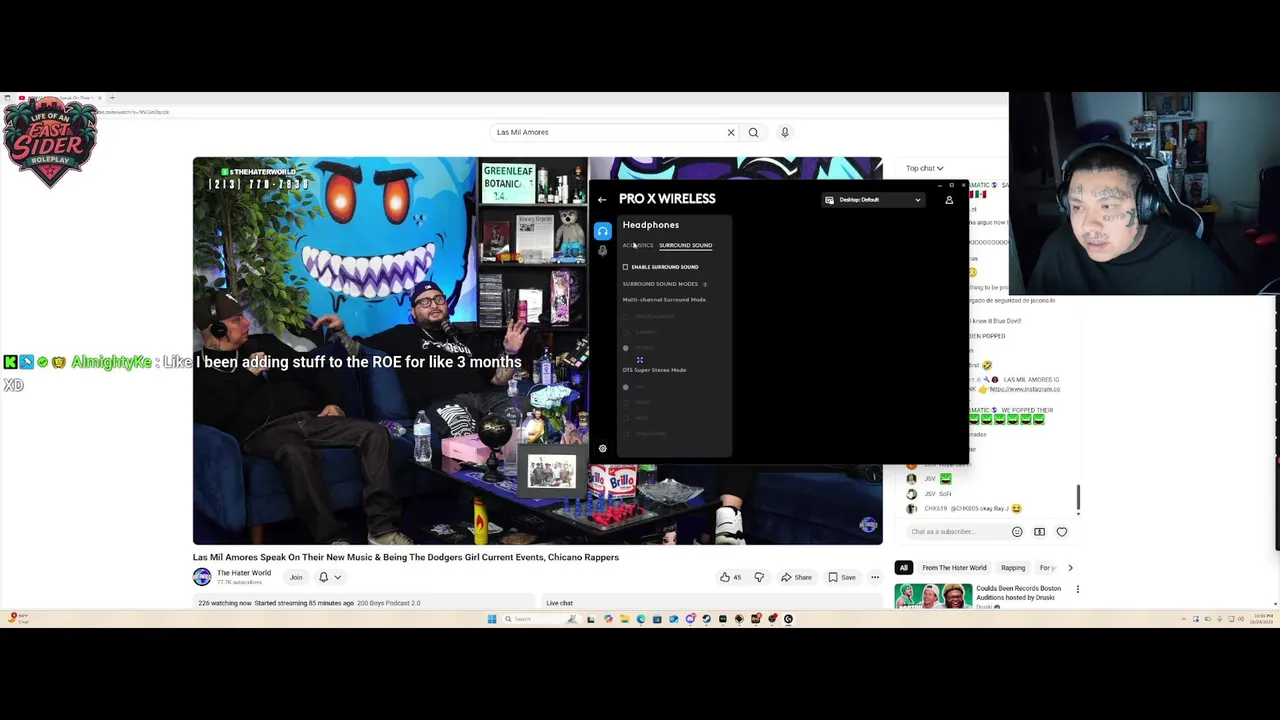This screenshot has height=720, width=1280.
Task: Select the third Multi-channel Surround Mode radio option
Action: [626, 348]
